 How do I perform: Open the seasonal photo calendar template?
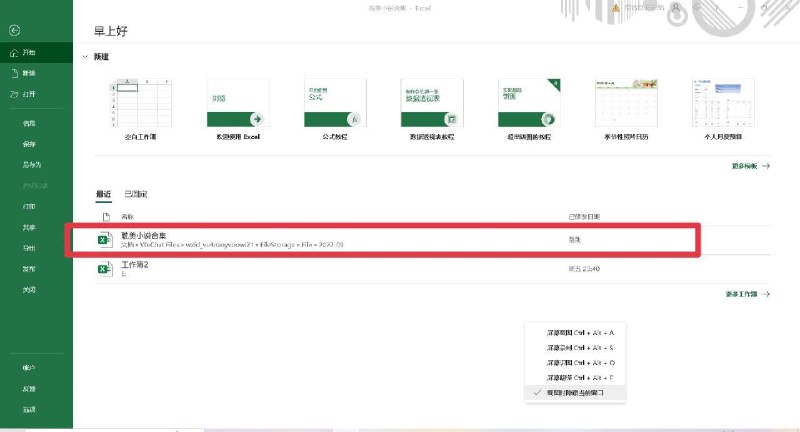click(627, 109)
